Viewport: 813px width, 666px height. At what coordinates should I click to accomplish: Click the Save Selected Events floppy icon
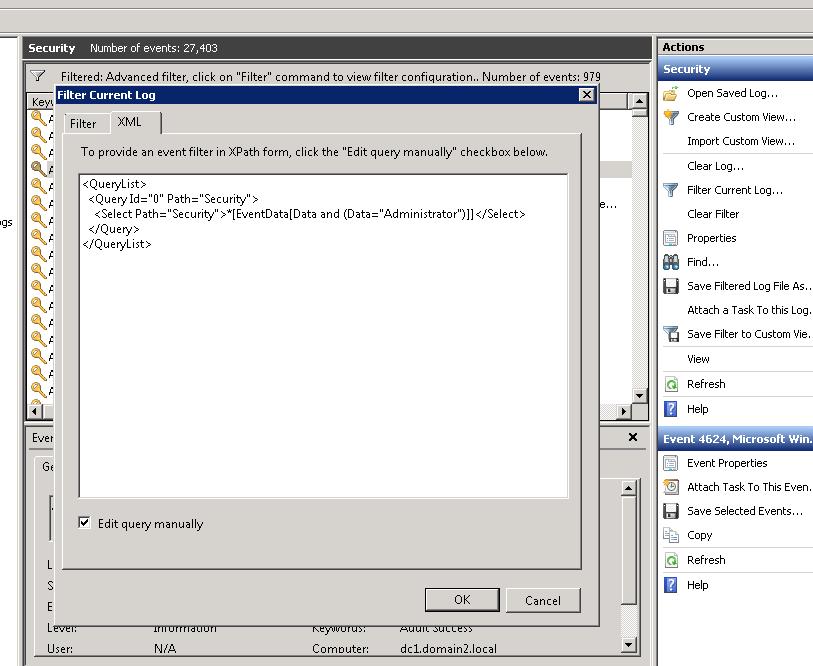670,511
